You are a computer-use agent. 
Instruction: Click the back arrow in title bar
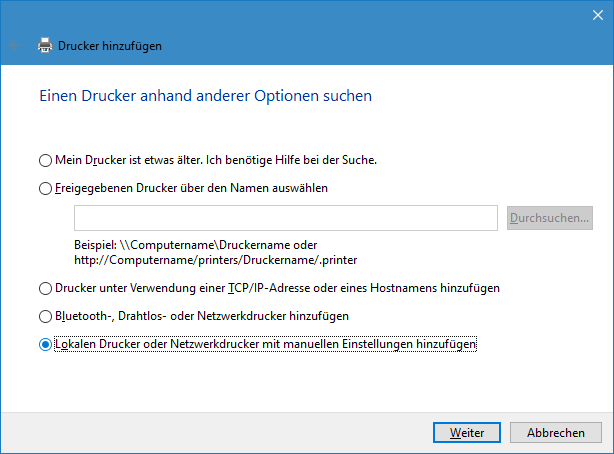(x=15, y=46)
